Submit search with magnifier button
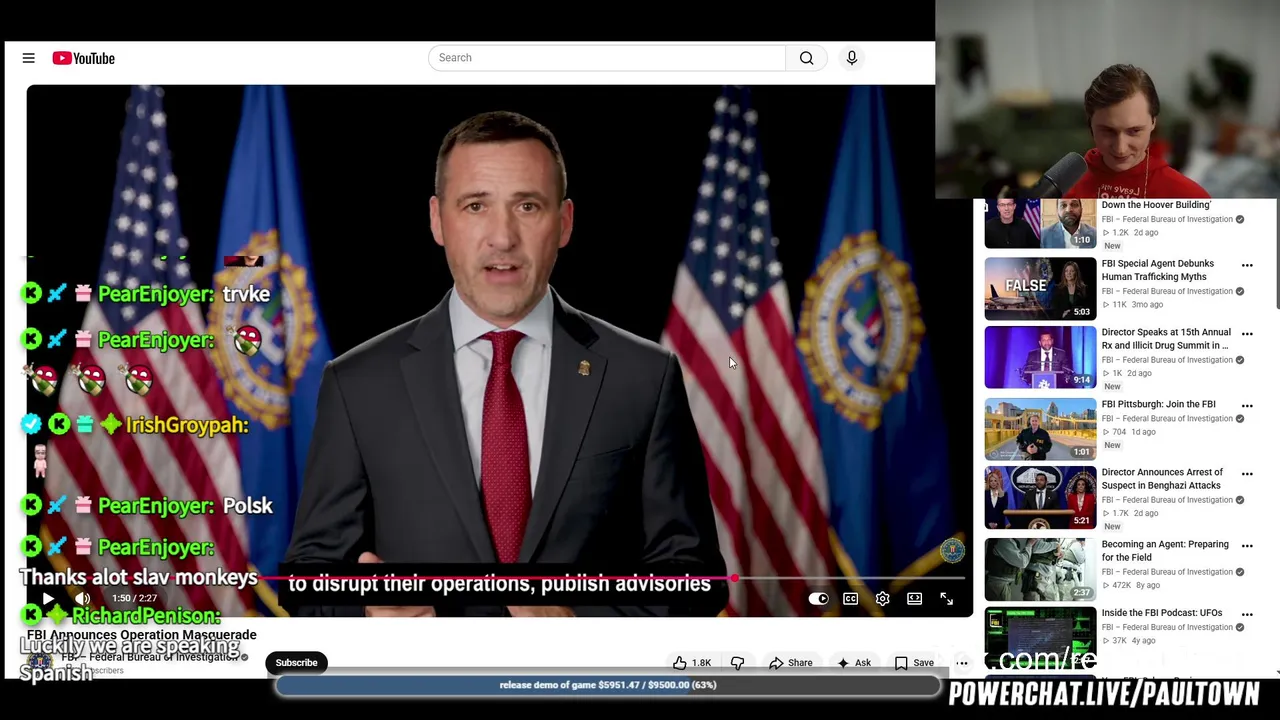 point(807,58)
